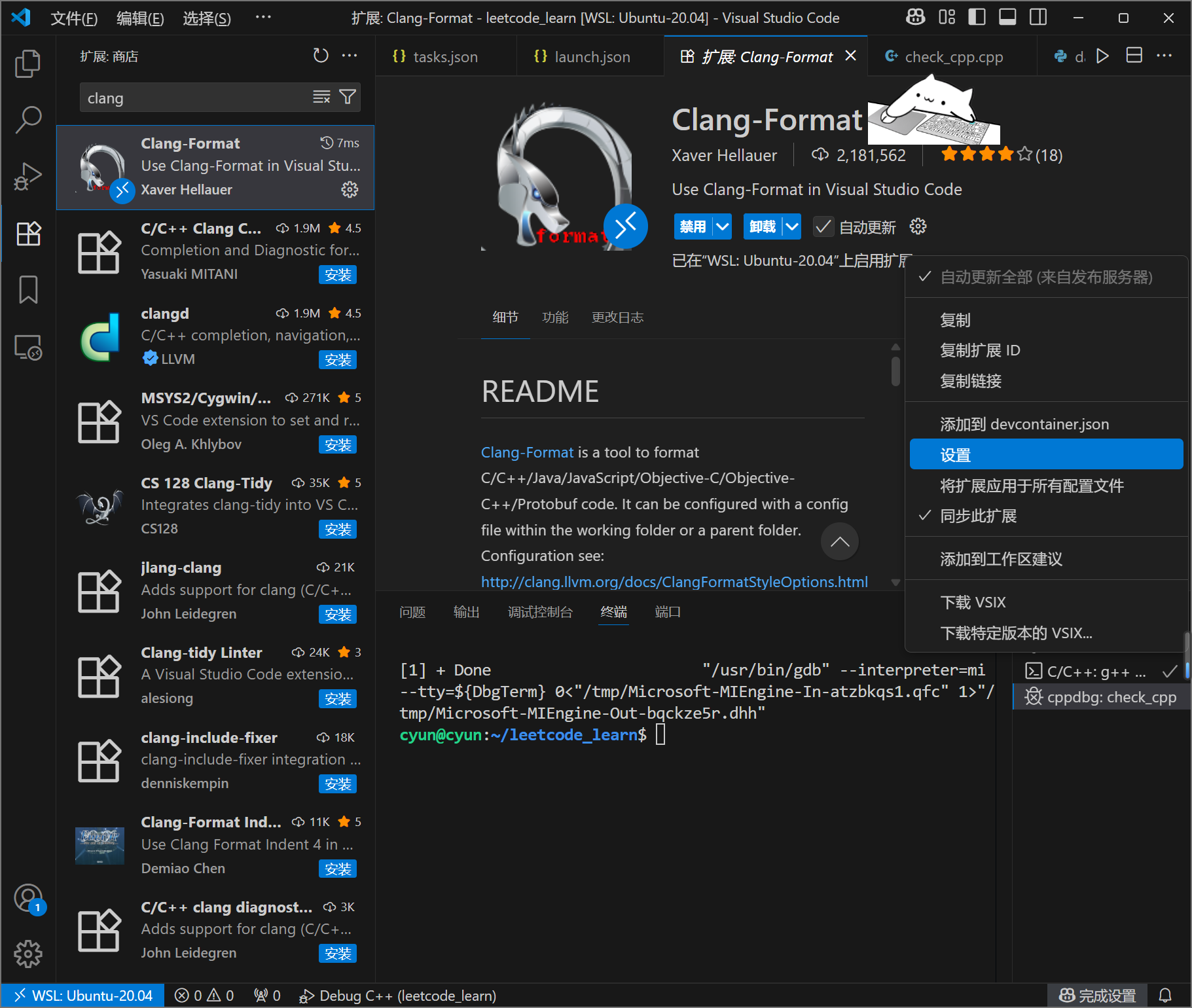This screenshot has height=1008, width=1192.
Task: Open Run and Debug view
Action: [28, 177]
